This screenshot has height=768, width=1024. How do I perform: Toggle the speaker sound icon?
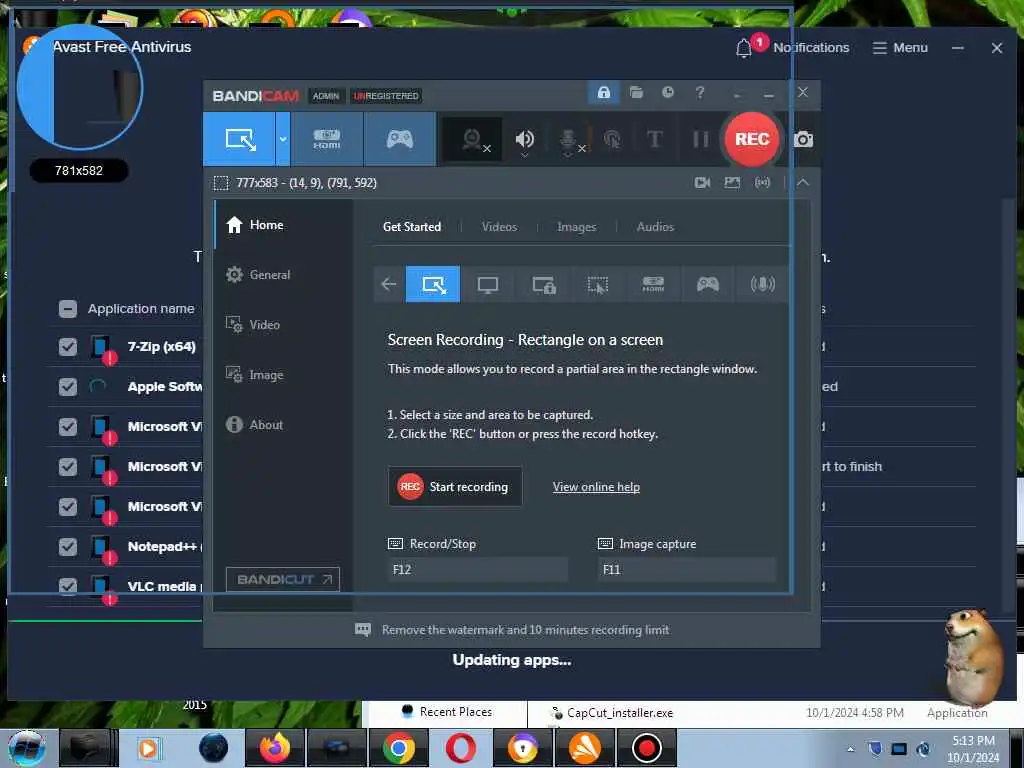point(524,139)
